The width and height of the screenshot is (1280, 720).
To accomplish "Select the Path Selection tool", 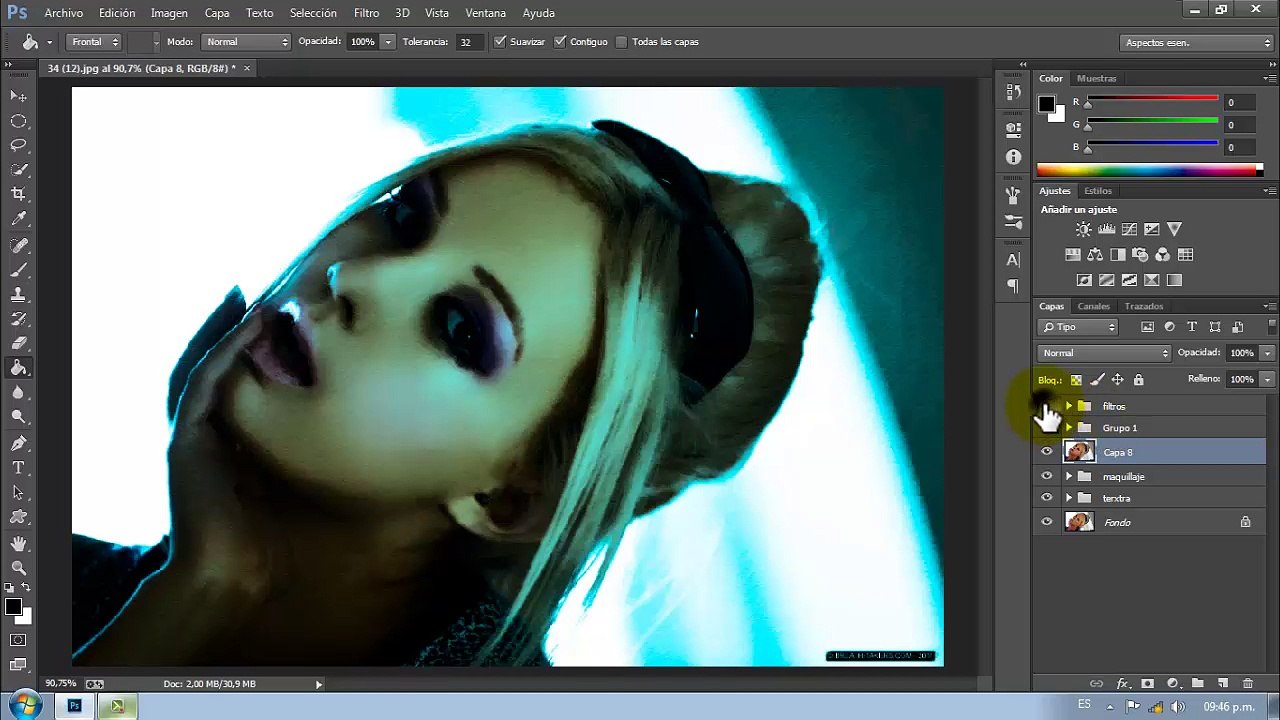I will (18, 493).
